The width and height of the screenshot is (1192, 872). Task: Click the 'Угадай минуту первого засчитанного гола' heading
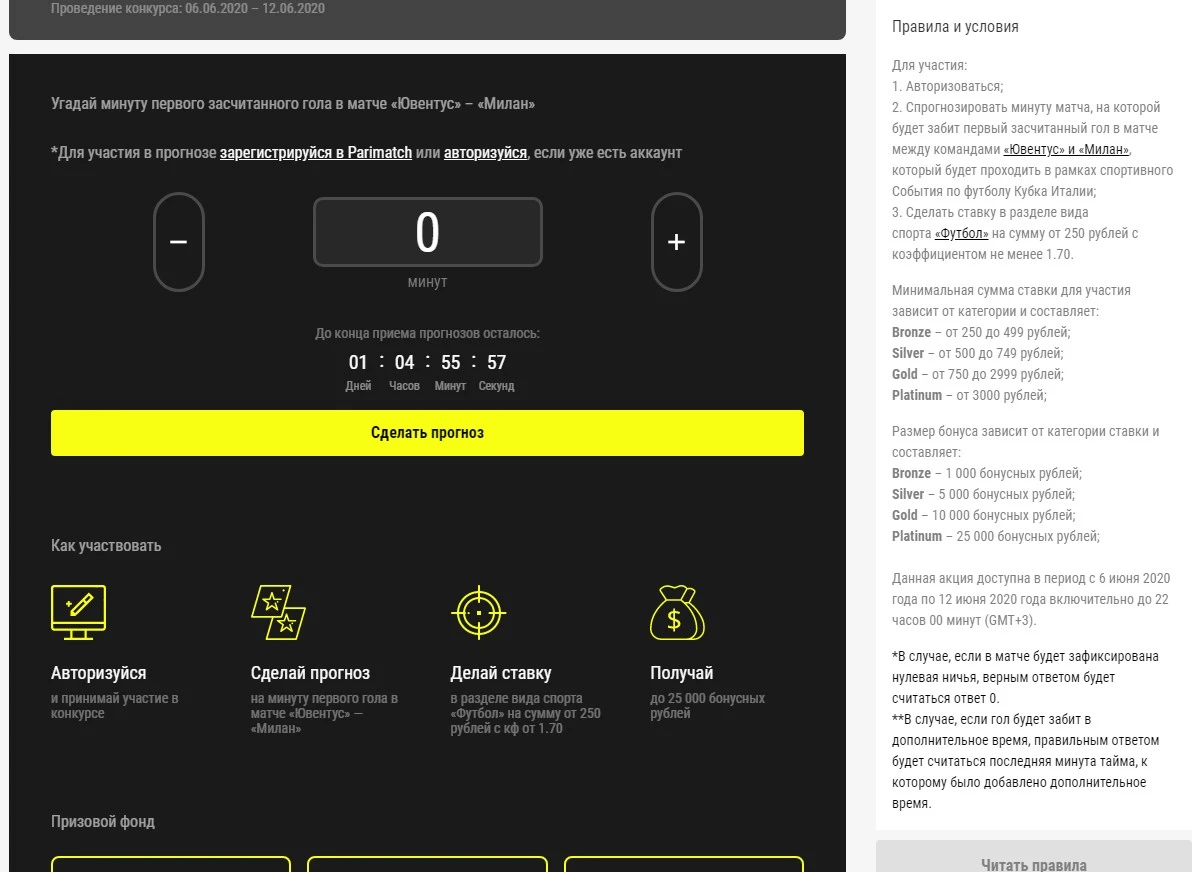(x=293, y=103)
